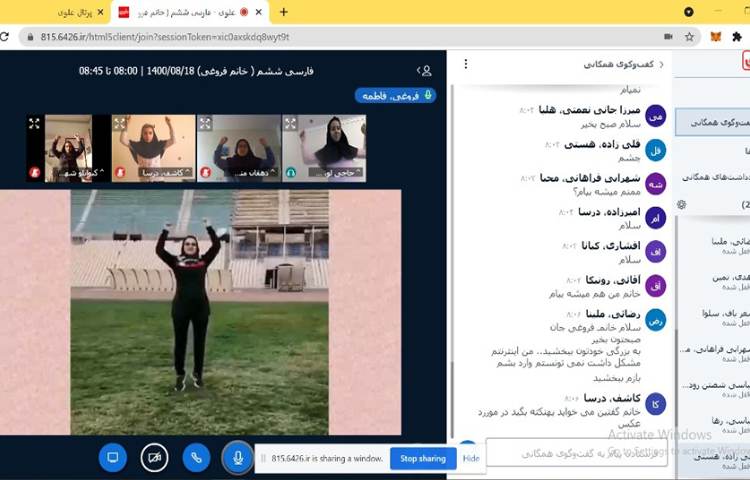Leave audio with the phone button

pos(196,457)
